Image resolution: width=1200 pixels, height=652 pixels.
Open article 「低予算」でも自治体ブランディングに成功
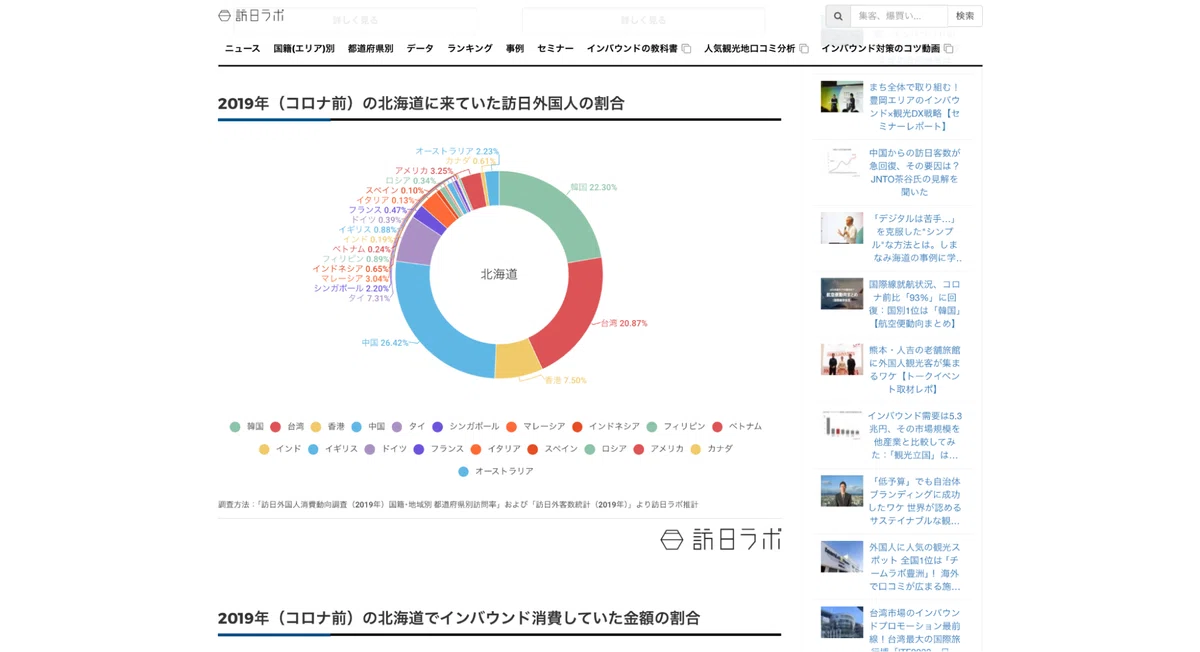tap(914, 501)
